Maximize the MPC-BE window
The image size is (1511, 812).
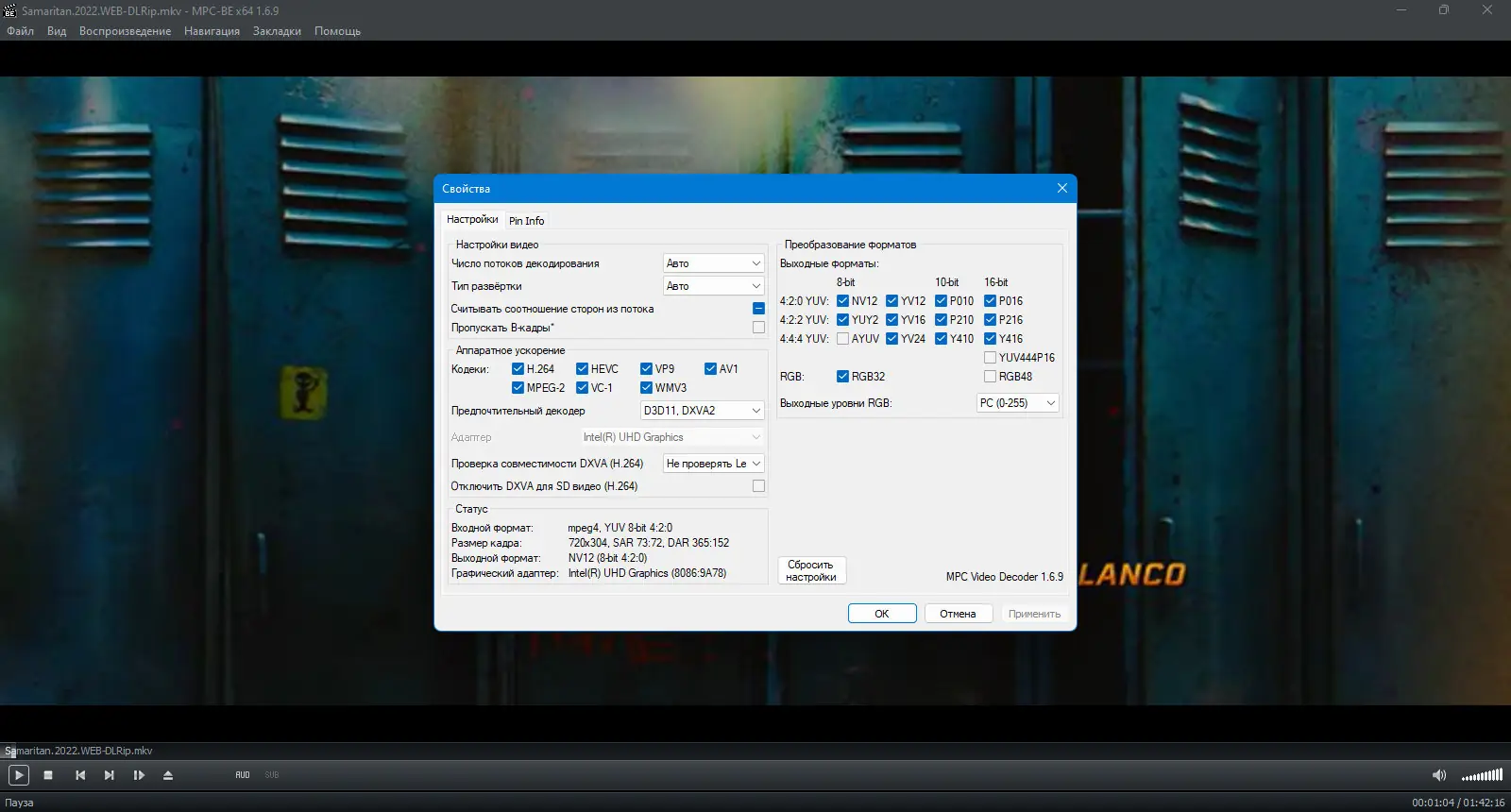pos(1443,10)
